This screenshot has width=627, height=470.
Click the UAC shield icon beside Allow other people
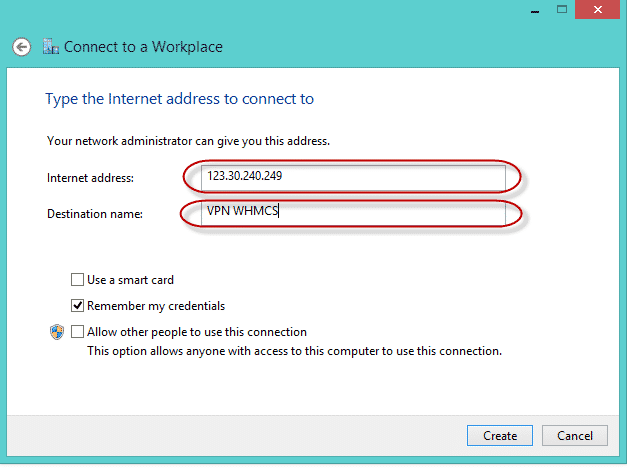tap(57, 332)
